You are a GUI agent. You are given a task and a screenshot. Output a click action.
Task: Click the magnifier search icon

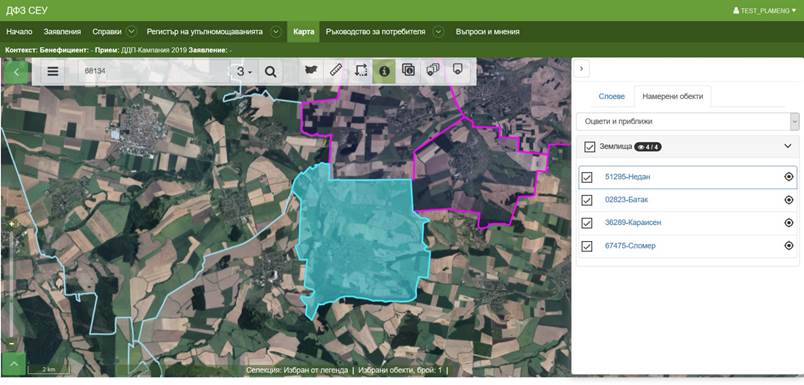pos(270,71)
